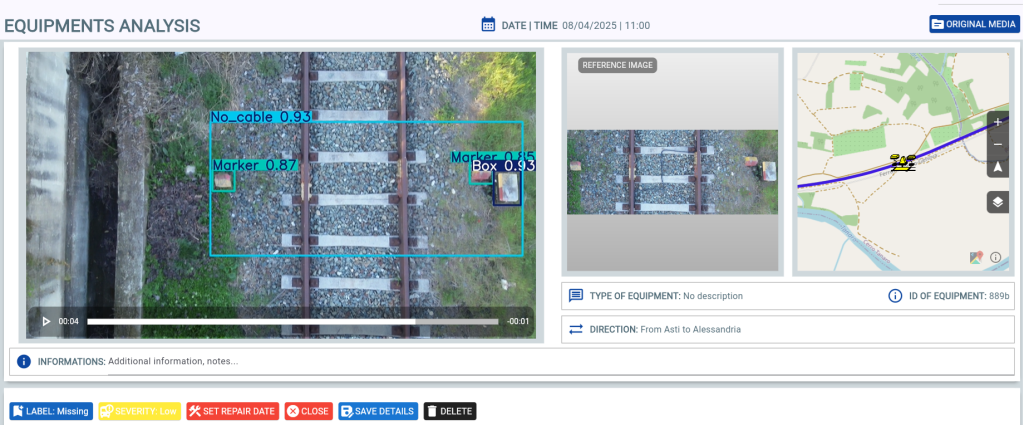Click the reference image thumbnail

(x=671, y=172)
